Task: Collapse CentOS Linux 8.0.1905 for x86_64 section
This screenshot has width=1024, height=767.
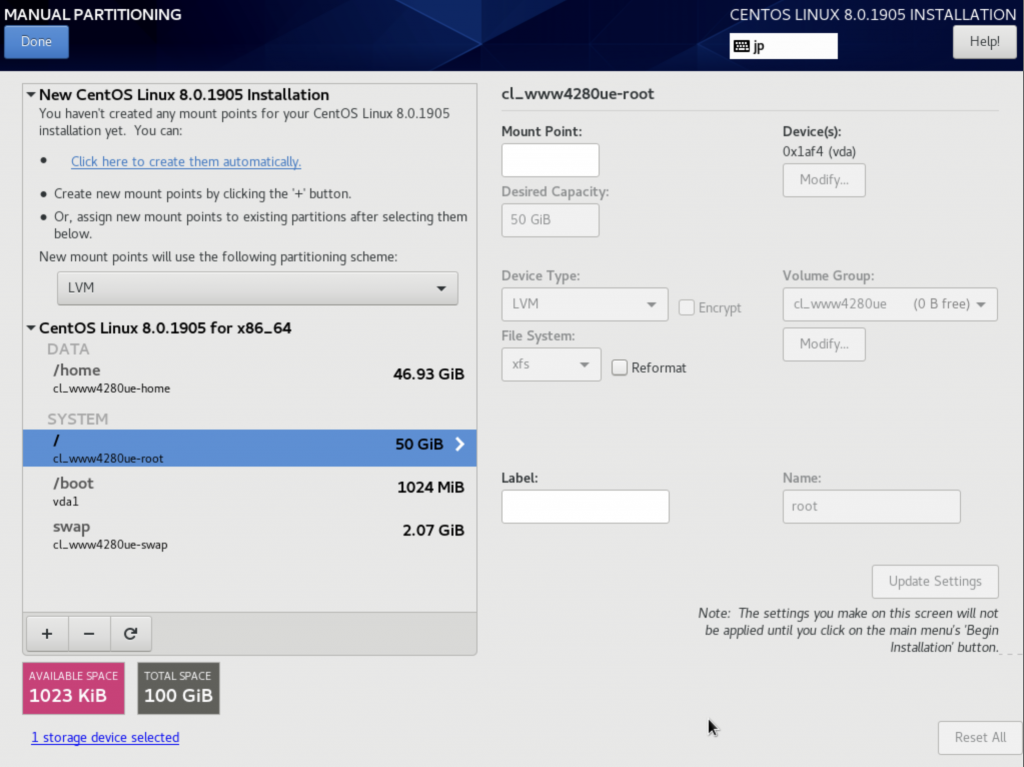Action: 31,328
